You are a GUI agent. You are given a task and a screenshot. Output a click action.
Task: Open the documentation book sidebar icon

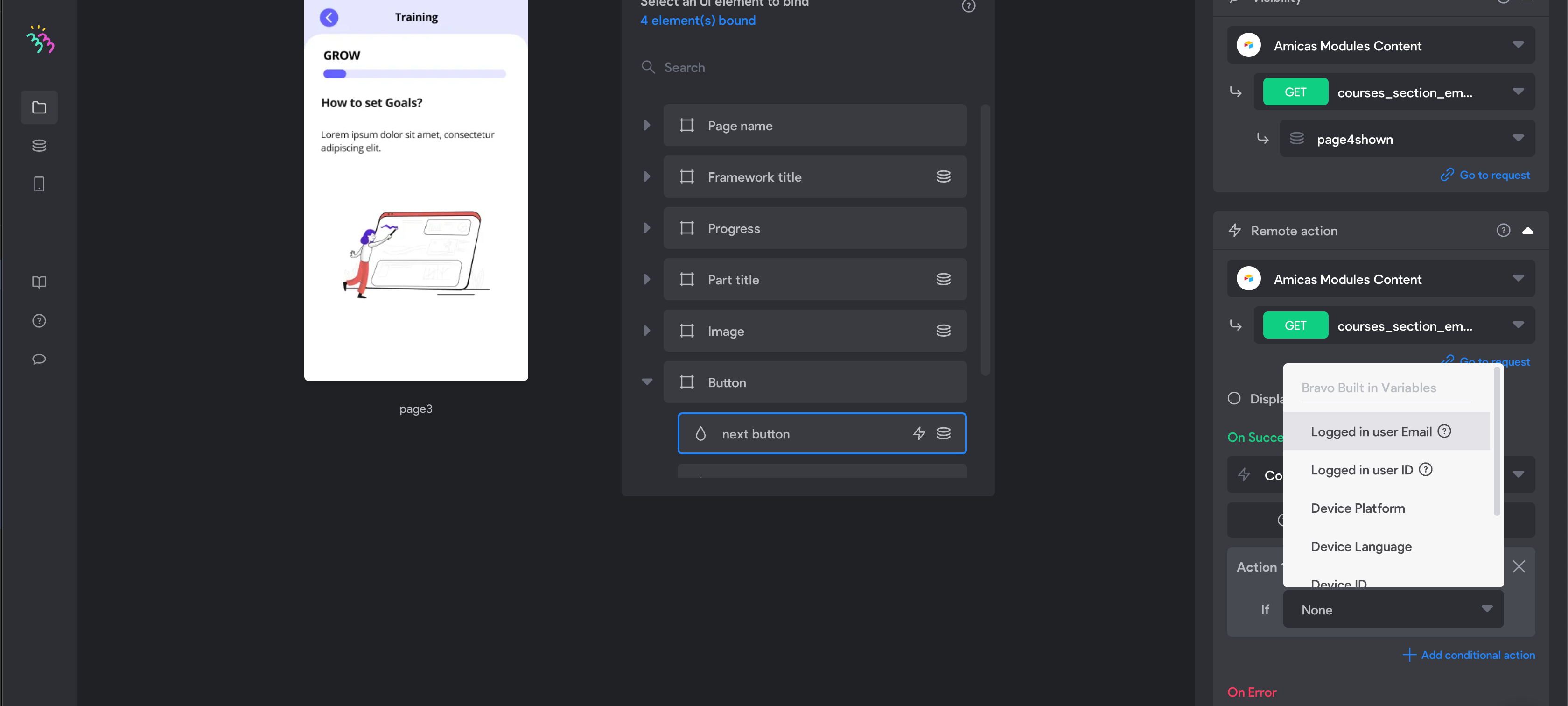(39, 282)
